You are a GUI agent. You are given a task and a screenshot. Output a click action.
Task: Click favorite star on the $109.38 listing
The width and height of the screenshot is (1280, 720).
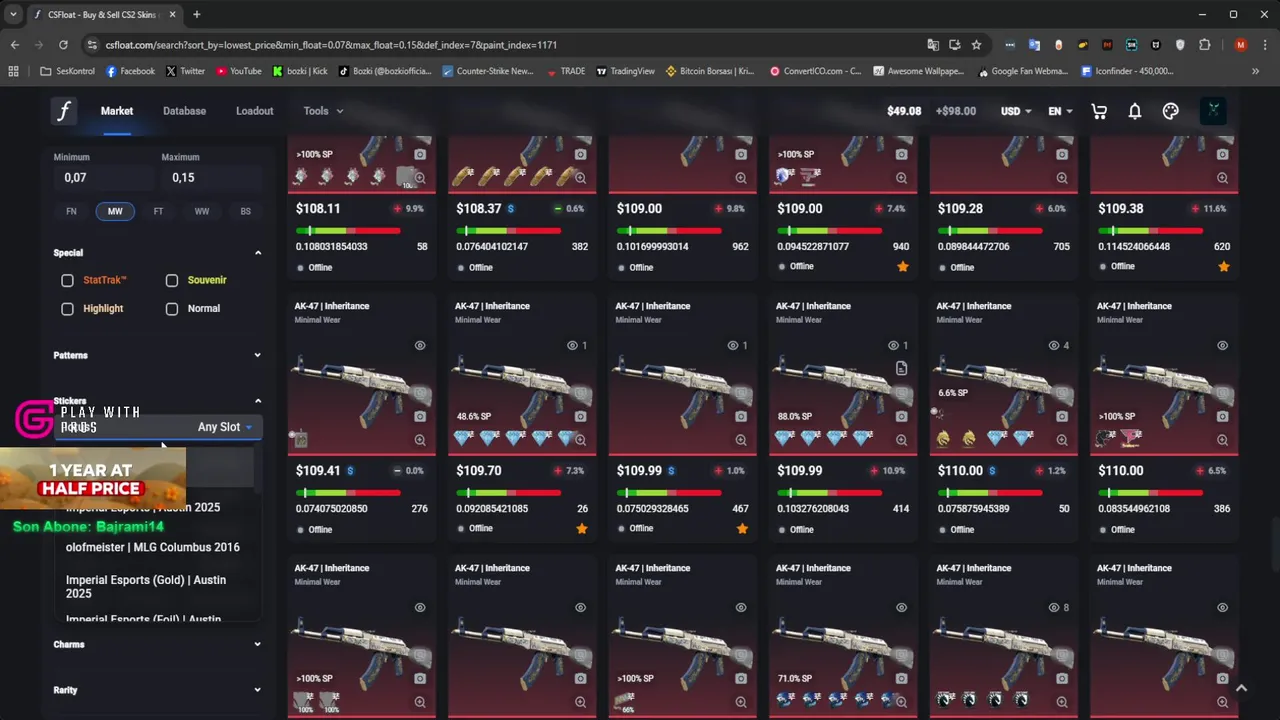[1224, 267]
